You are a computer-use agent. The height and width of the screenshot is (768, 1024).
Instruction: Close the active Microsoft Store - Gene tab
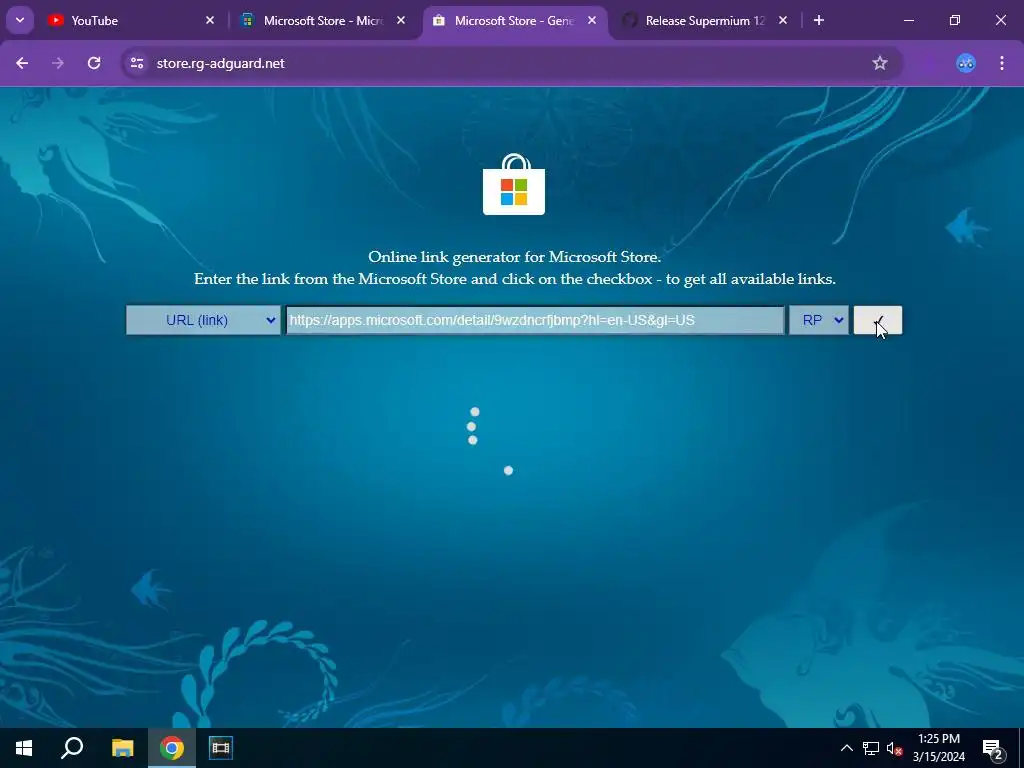592,20
